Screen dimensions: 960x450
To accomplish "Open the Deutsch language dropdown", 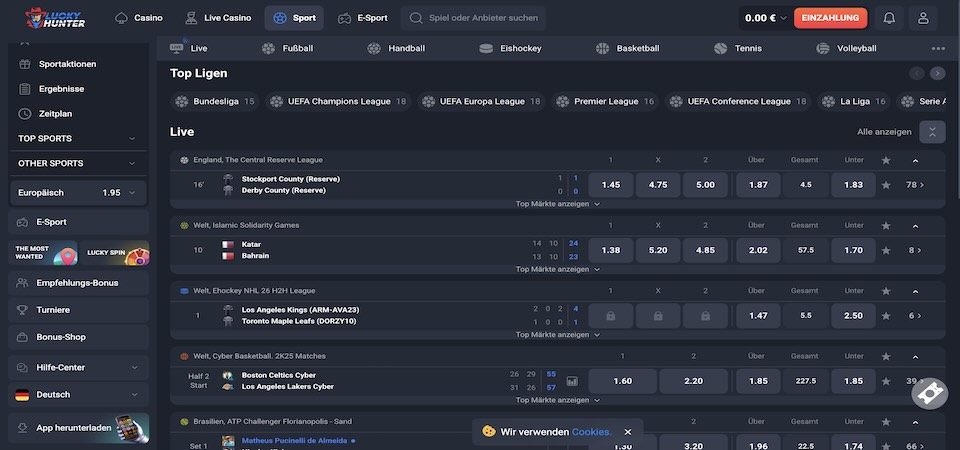I will pyautogui.click(x=78, y=395).
